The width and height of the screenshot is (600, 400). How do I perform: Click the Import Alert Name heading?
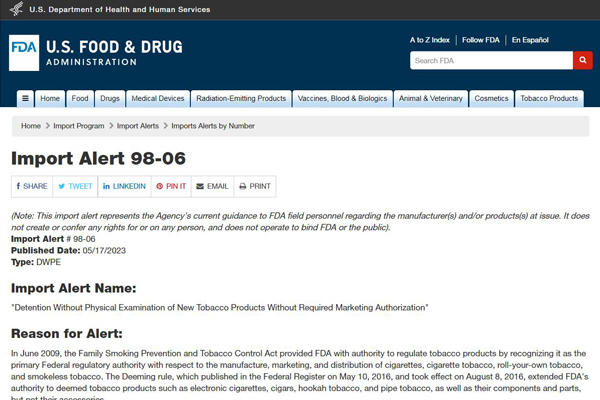[73, 288]
